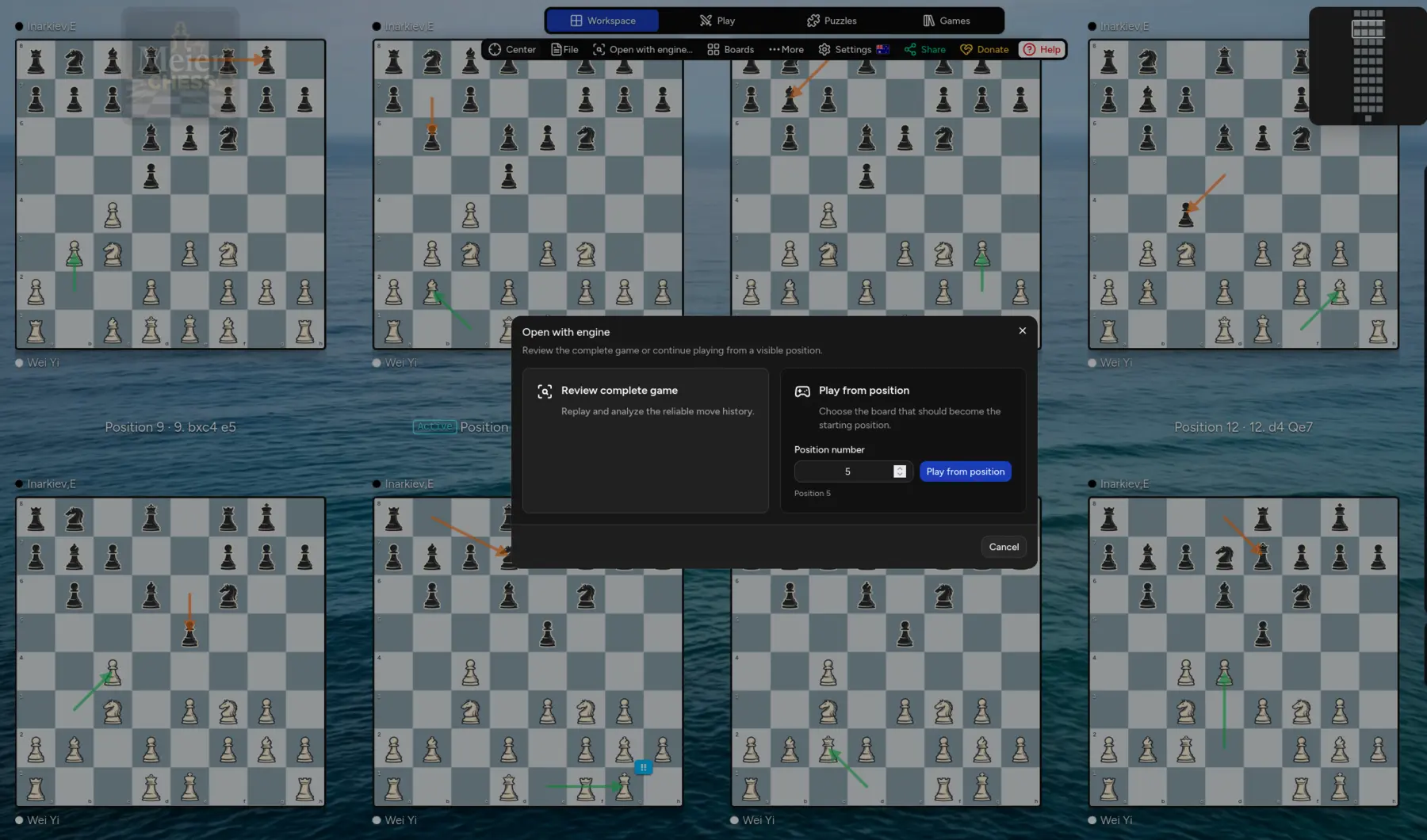Image resolution: width=1427 pixels, height=840 pixels.
Task: Open the Help button
Action: [x=1042, y=49]
